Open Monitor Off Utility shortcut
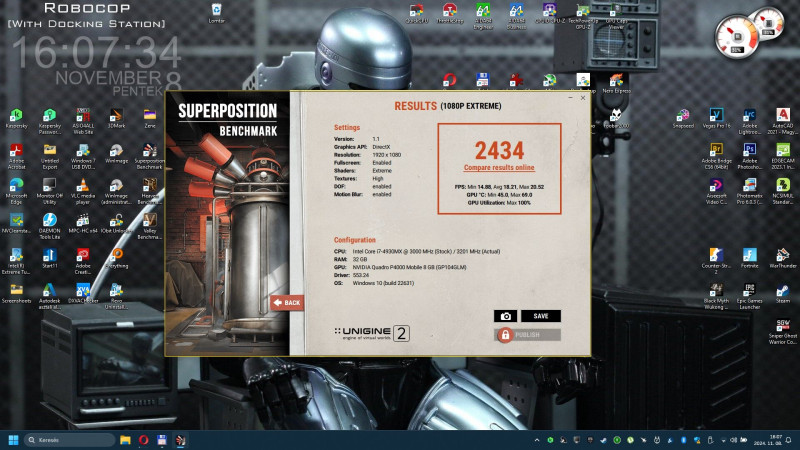Image resolution: width=800 pixels, height=450 pixels. (49, 191)
